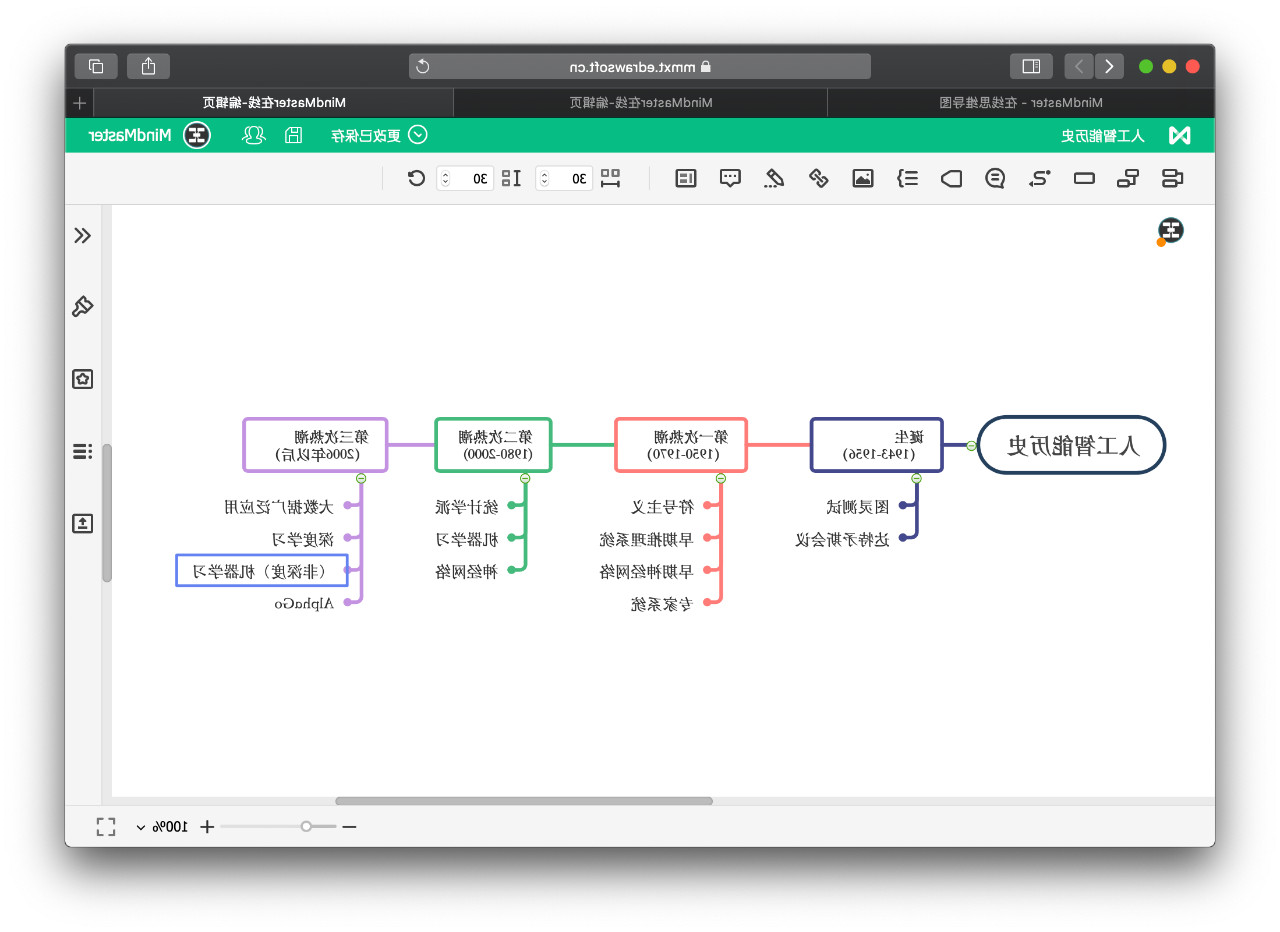Click the horizontal spacing icon
The width and height of the screenshot is (1280, 932).
pyautogui.click(x=610, y=179)
